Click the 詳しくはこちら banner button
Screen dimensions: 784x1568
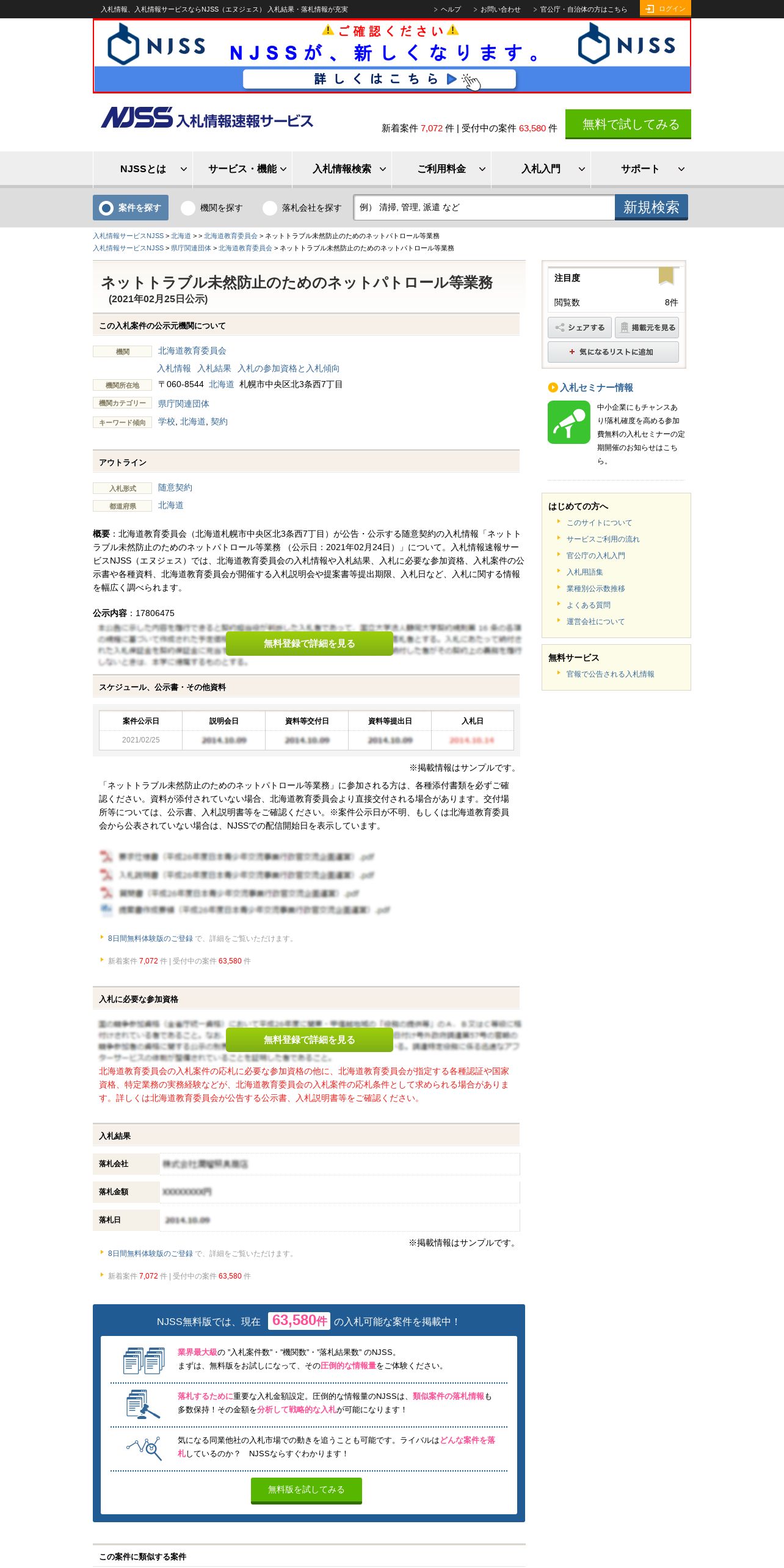pos(379,79)
